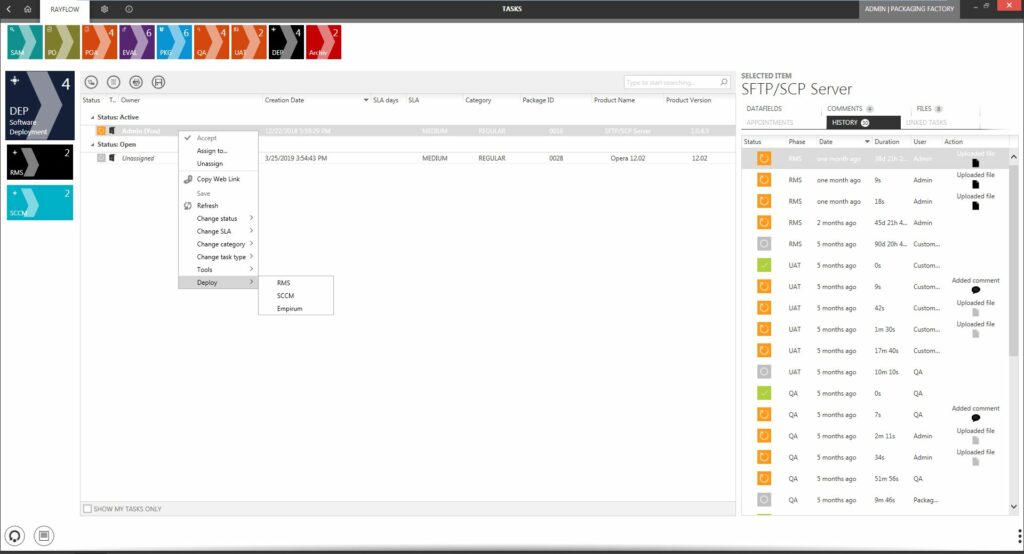Open the PO phase tile
The height and width of the screenshot is (554, 1024).
[62, 42]
